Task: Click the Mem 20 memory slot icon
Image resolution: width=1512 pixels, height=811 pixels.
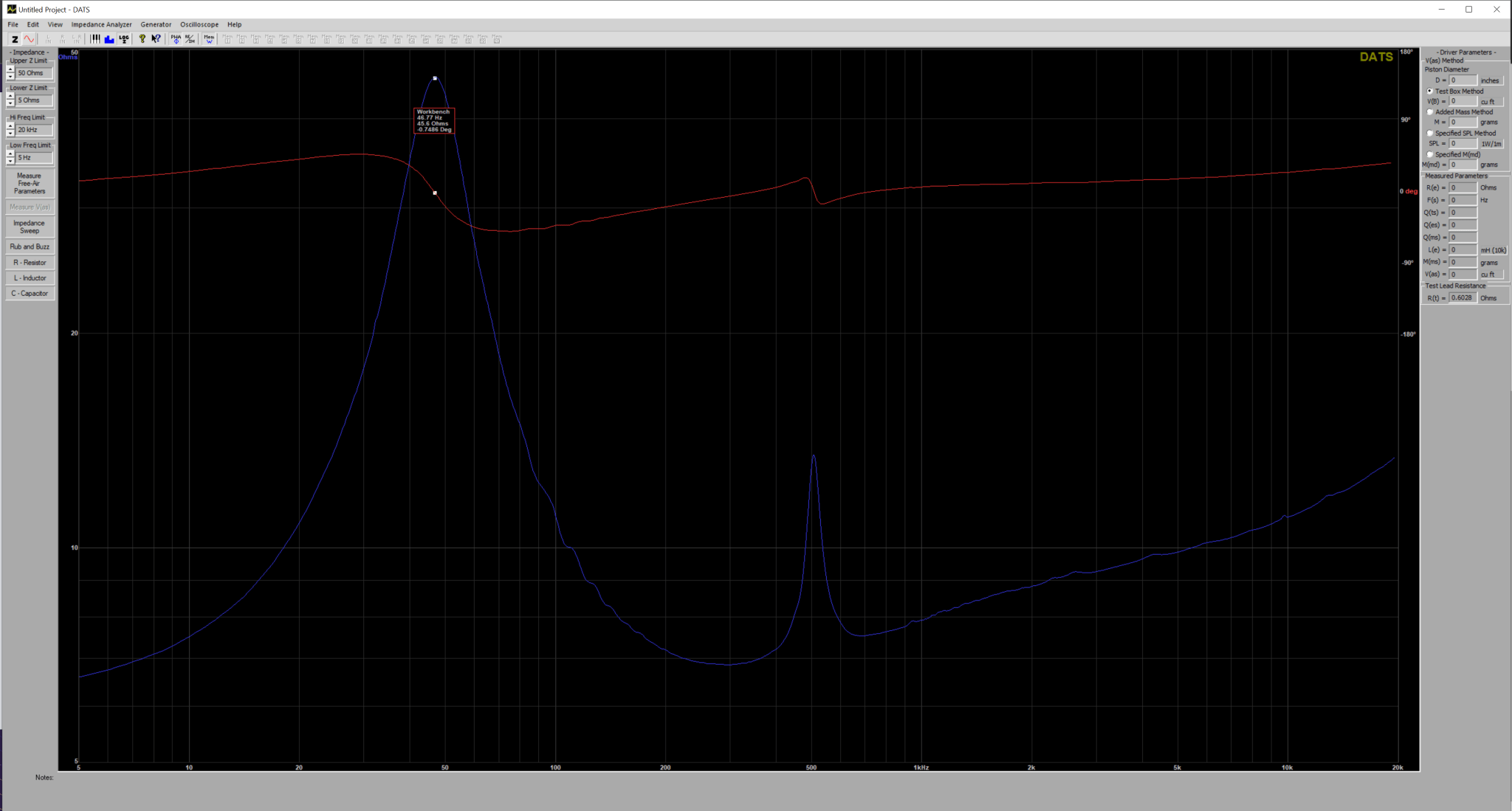Action: 497,39
